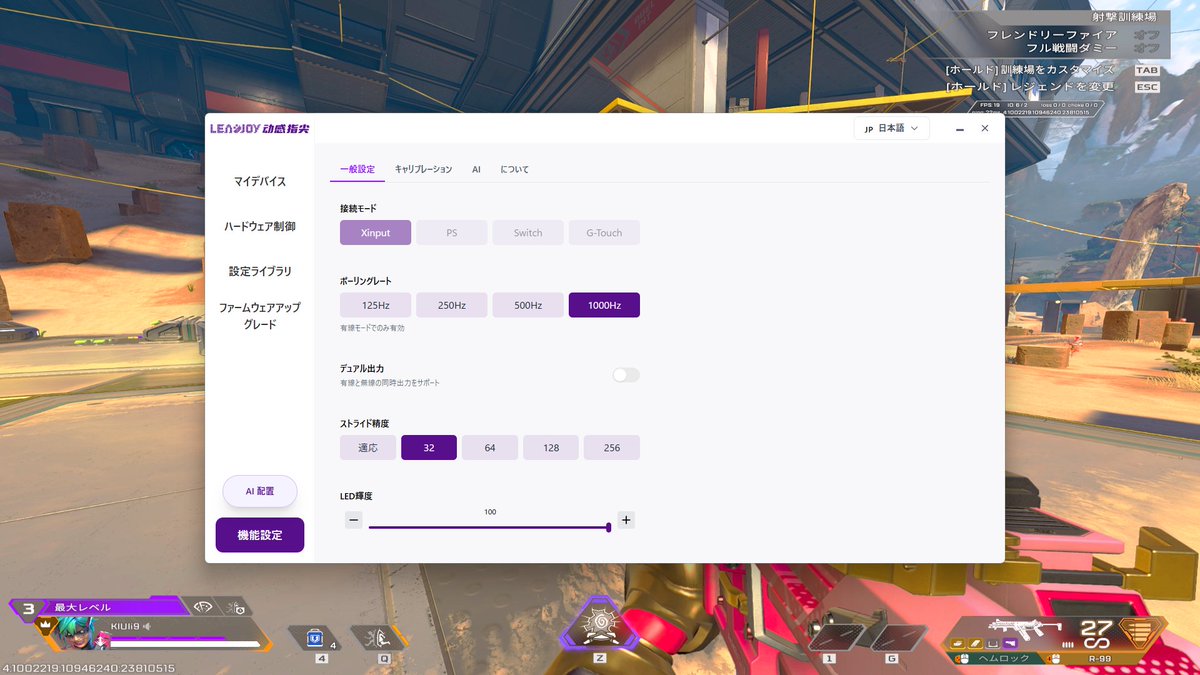
Task: Select 適応 stride precision
Action: click(368, 448)
